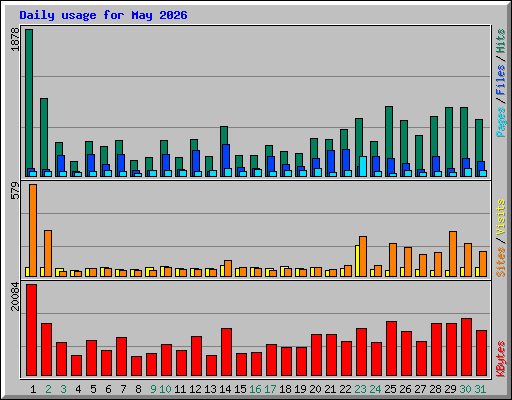512x400 pixels.
Task: Click day label 25 on x-axis
Action: tap(390, 389)
